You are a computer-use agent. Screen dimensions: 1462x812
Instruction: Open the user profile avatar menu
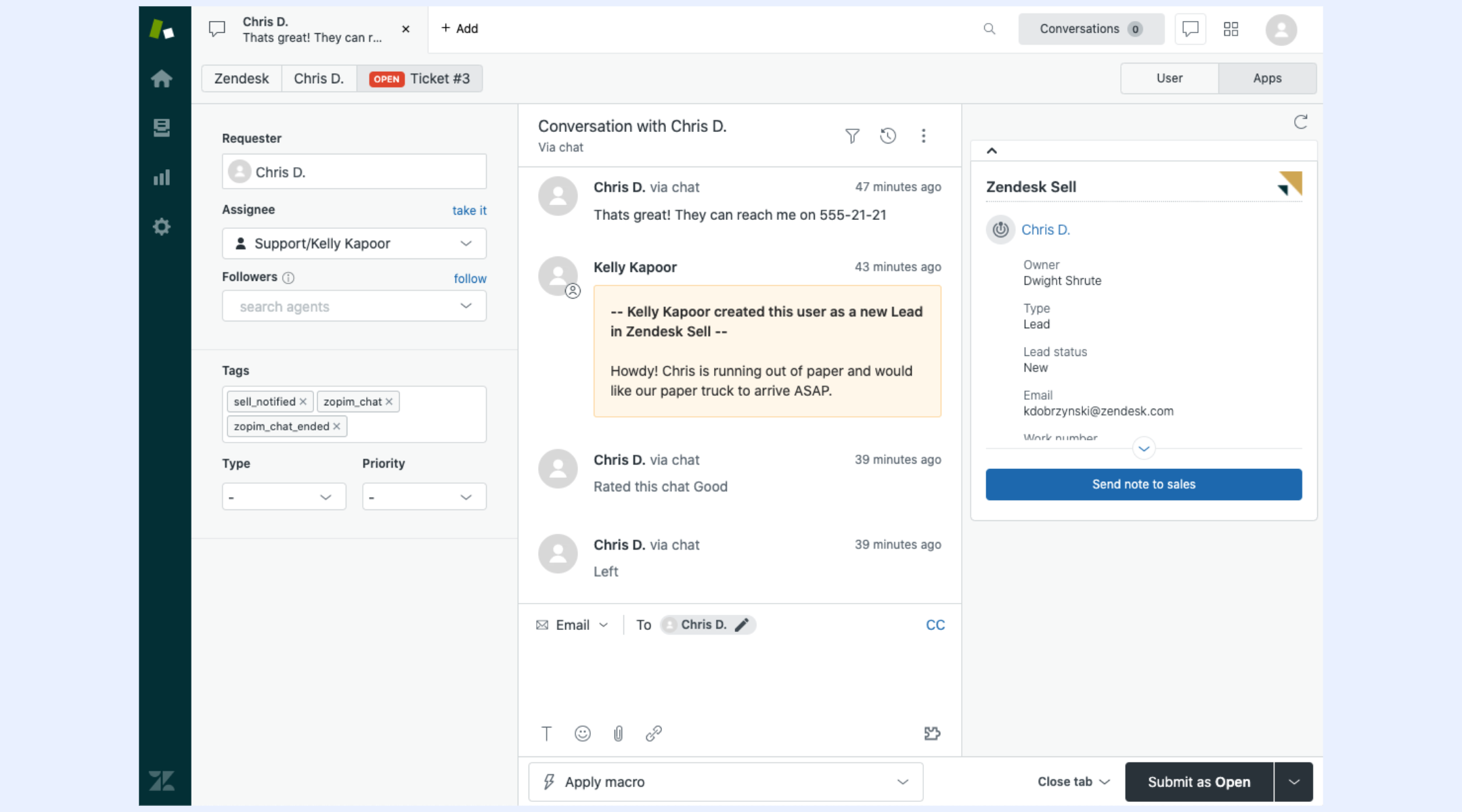point(1281,30)
